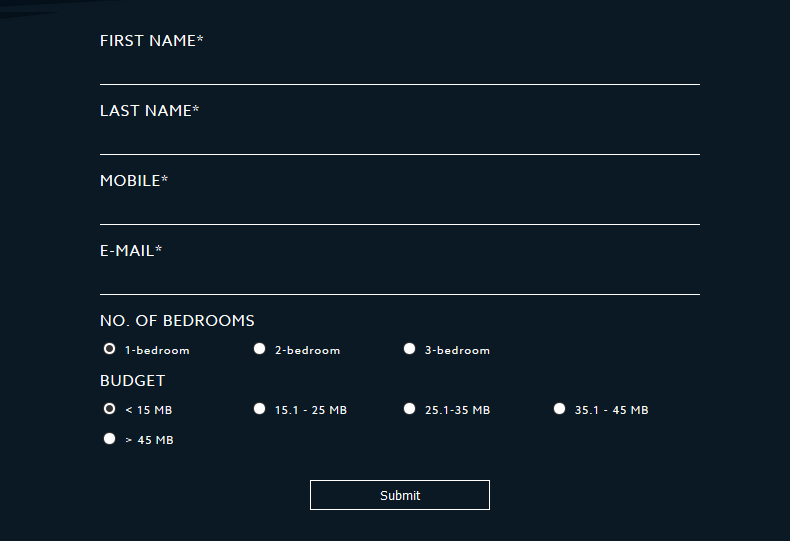Click the 'LAST NAME*' label text

(149, 111)
